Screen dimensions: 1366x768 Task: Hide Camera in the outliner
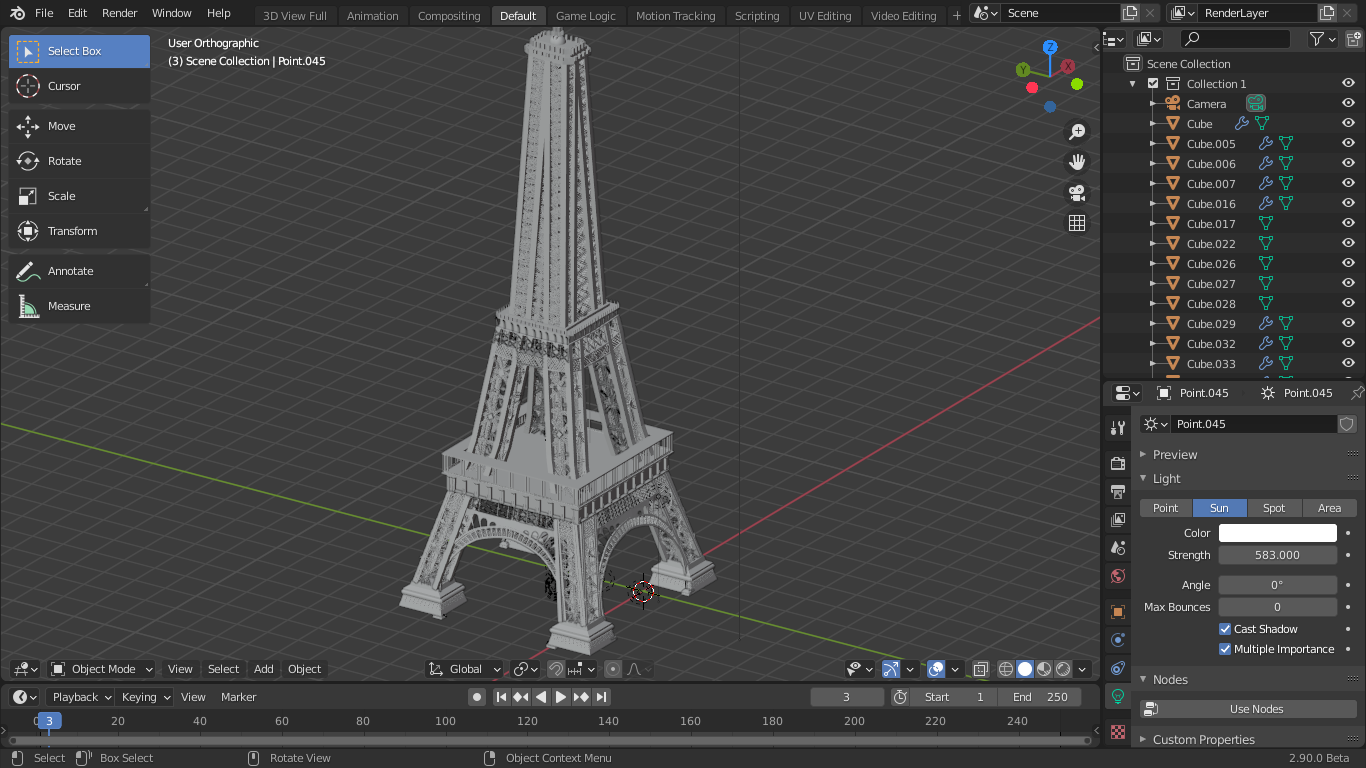1348,104
